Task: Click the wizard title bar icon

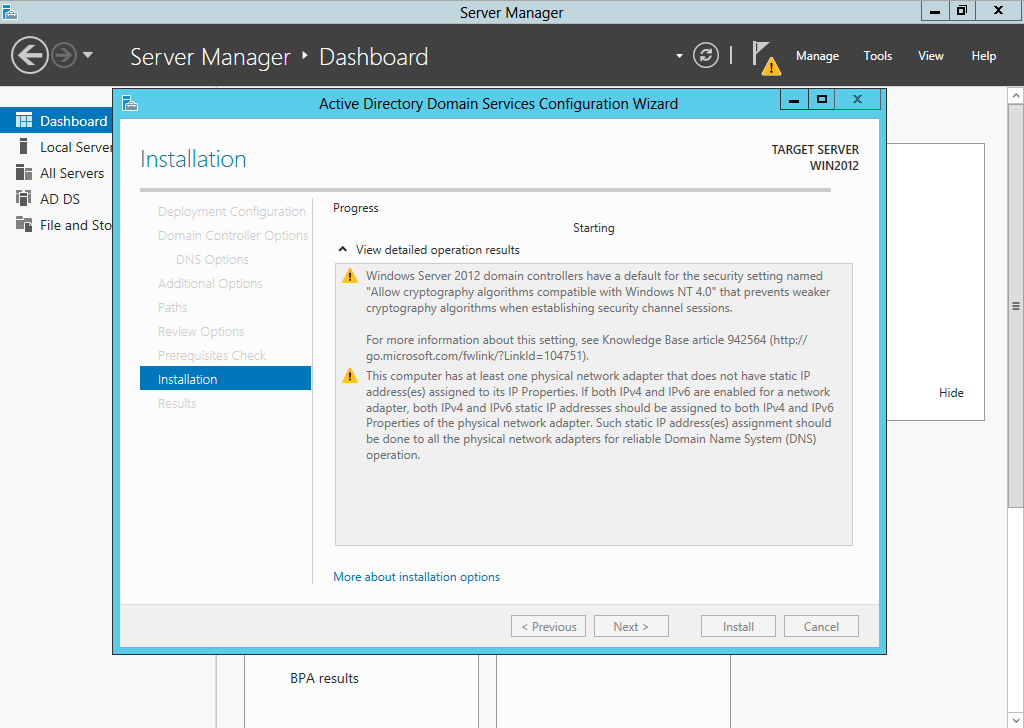Action: [130, 103]
